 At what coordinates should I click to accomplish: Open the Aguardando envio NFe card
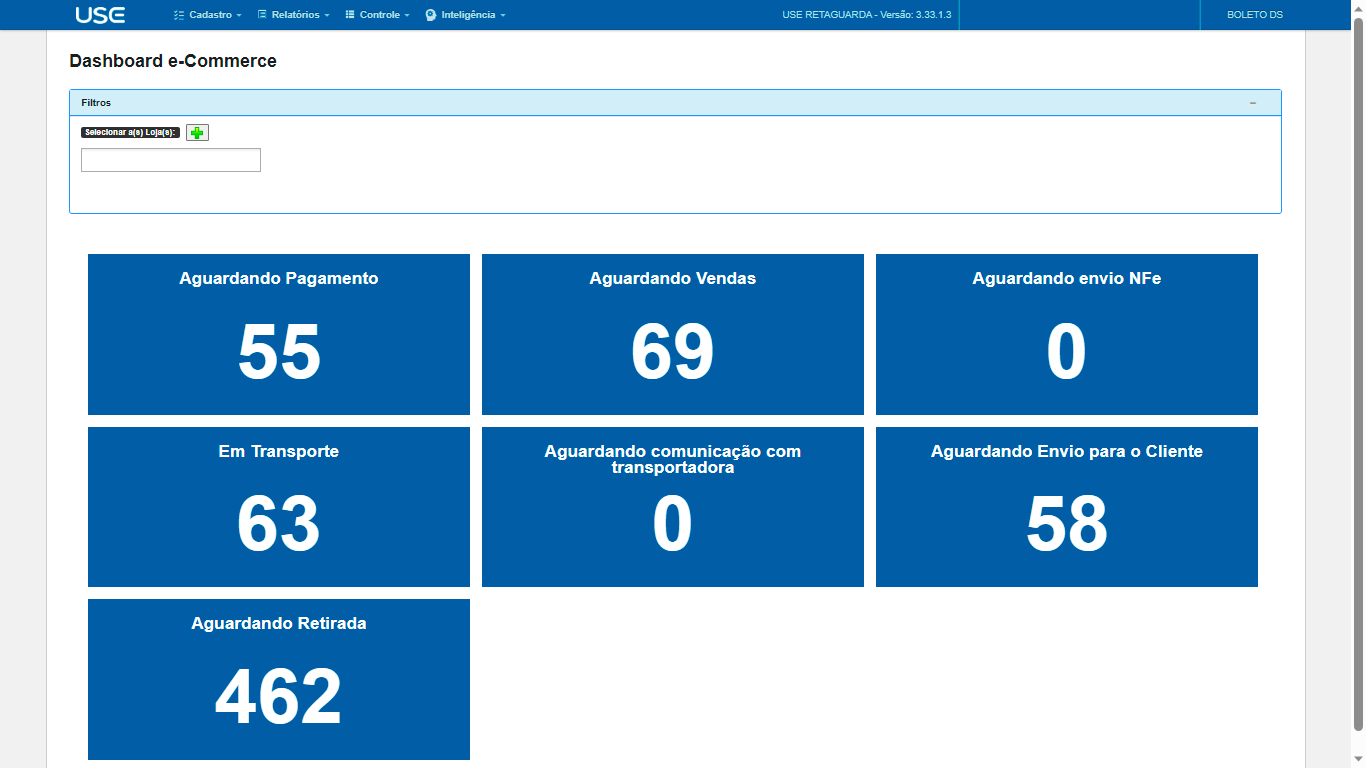(x=1067, y=334)
